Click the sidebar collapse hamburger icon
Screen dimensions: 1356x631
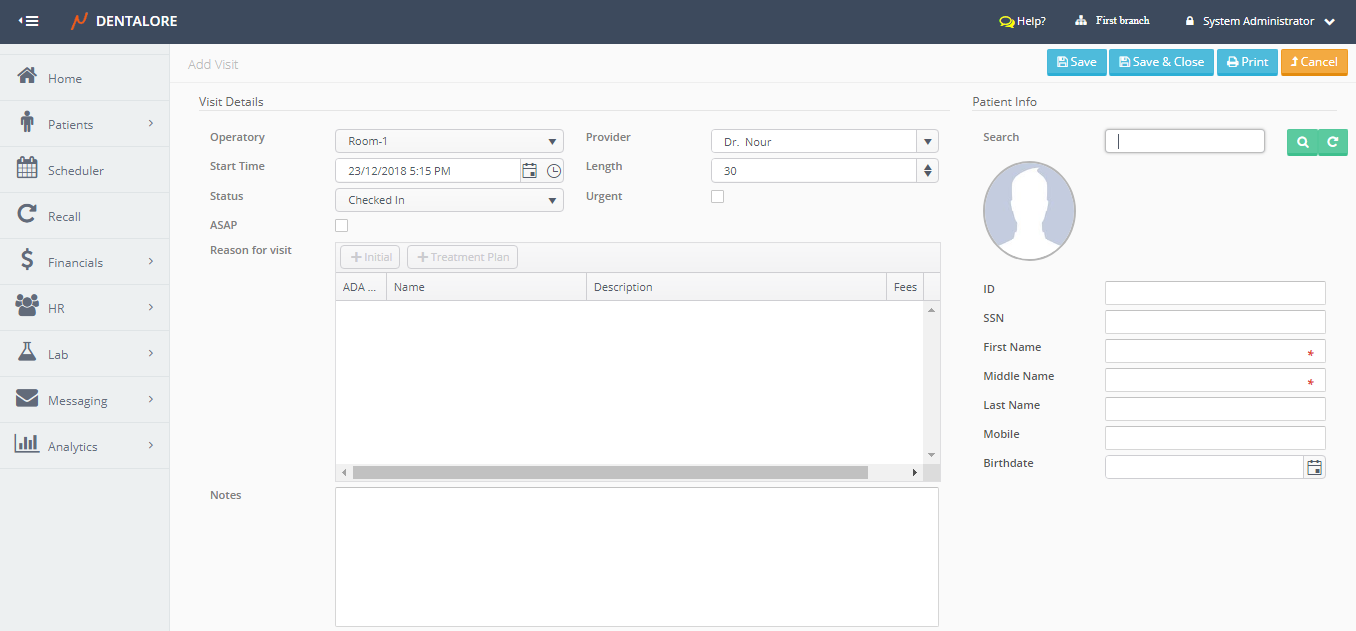(x=29, y=21)
